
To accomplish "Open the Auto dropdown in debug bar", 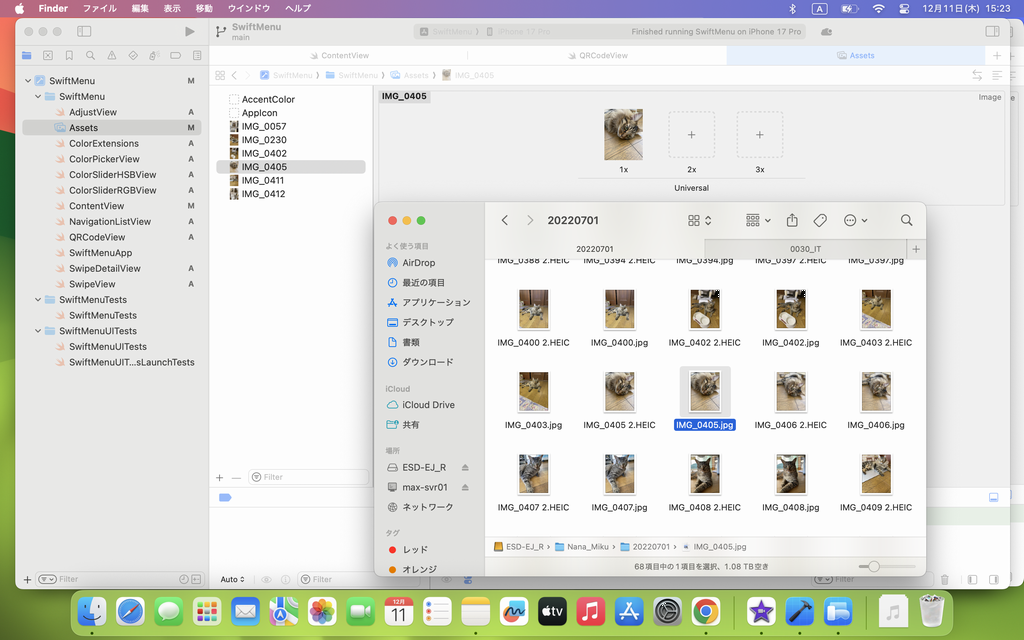I will click(233, 579).
